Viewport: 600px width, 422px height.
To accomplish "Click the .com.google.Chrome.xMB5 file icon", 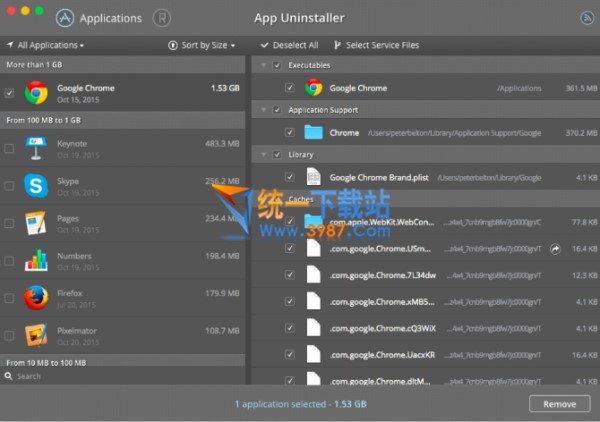I will [x=313, y=301].
